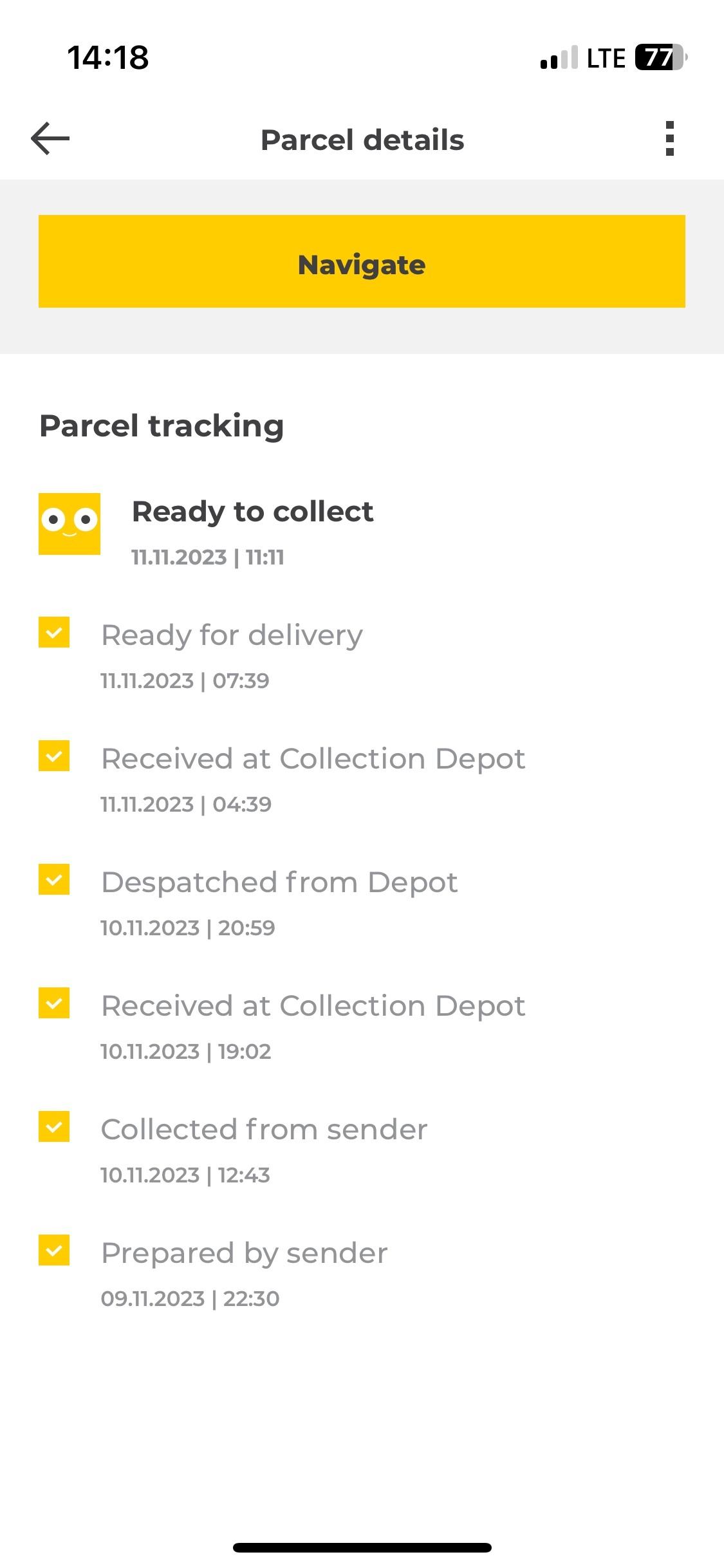Tap the Prepared by sender checkmark
Screen dimensions: 724x1568
(54, 1250)
